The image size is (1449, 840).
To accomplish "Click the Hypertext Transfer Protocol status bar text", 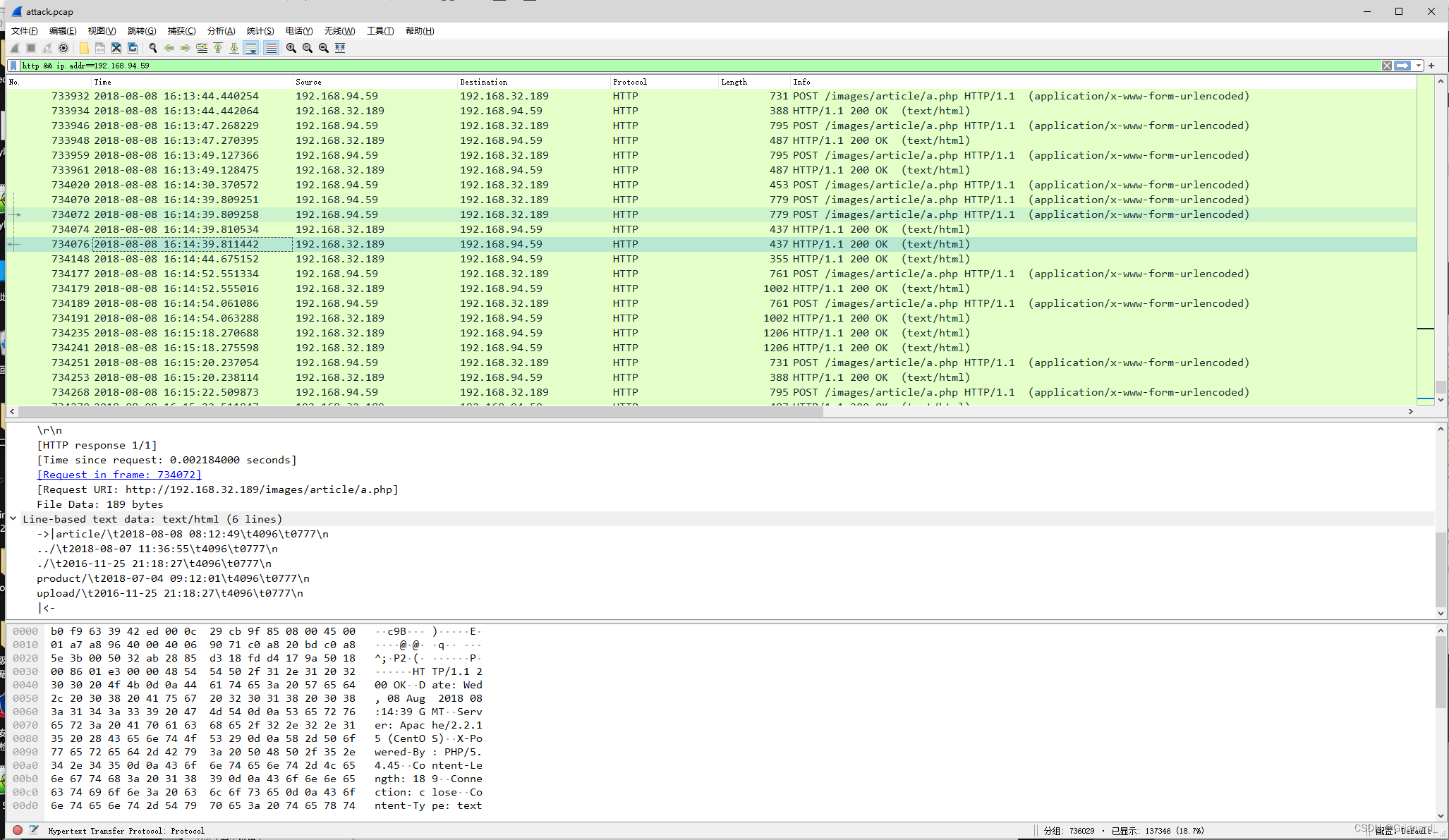I will click(x=126, y=831).
